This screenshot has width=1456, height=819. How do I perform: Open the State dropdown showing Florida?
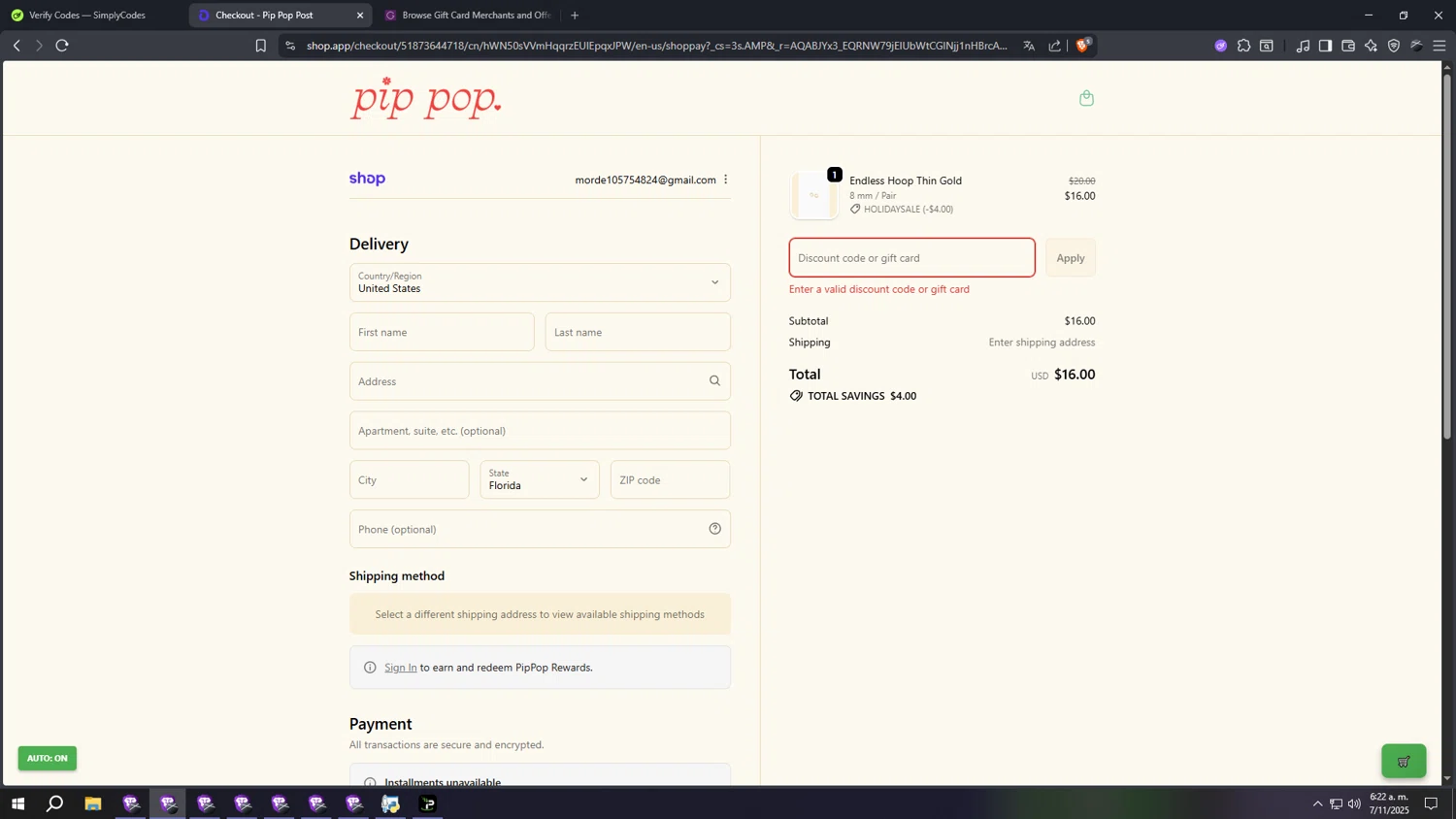[x=540, y=479]
